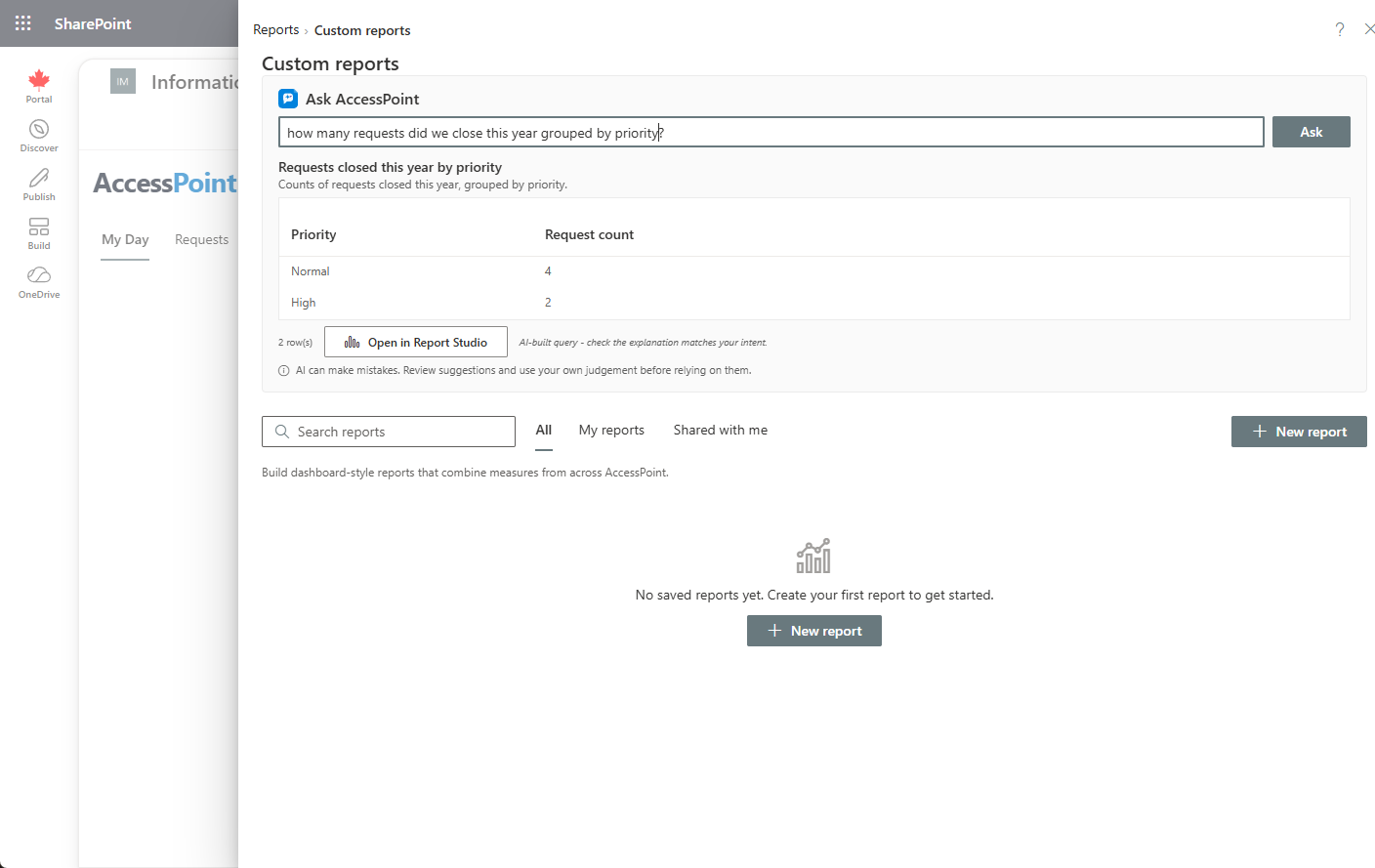Open OneDrive in the left sidebar
Screen dimensions: 1375x868
tap(39, 282)
